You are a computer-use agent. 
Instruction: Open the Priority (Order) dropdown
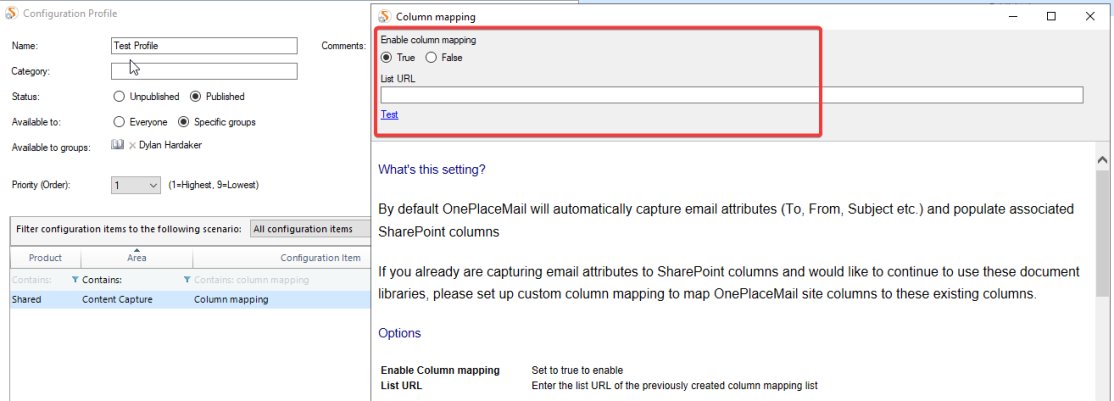pos(152,185)
